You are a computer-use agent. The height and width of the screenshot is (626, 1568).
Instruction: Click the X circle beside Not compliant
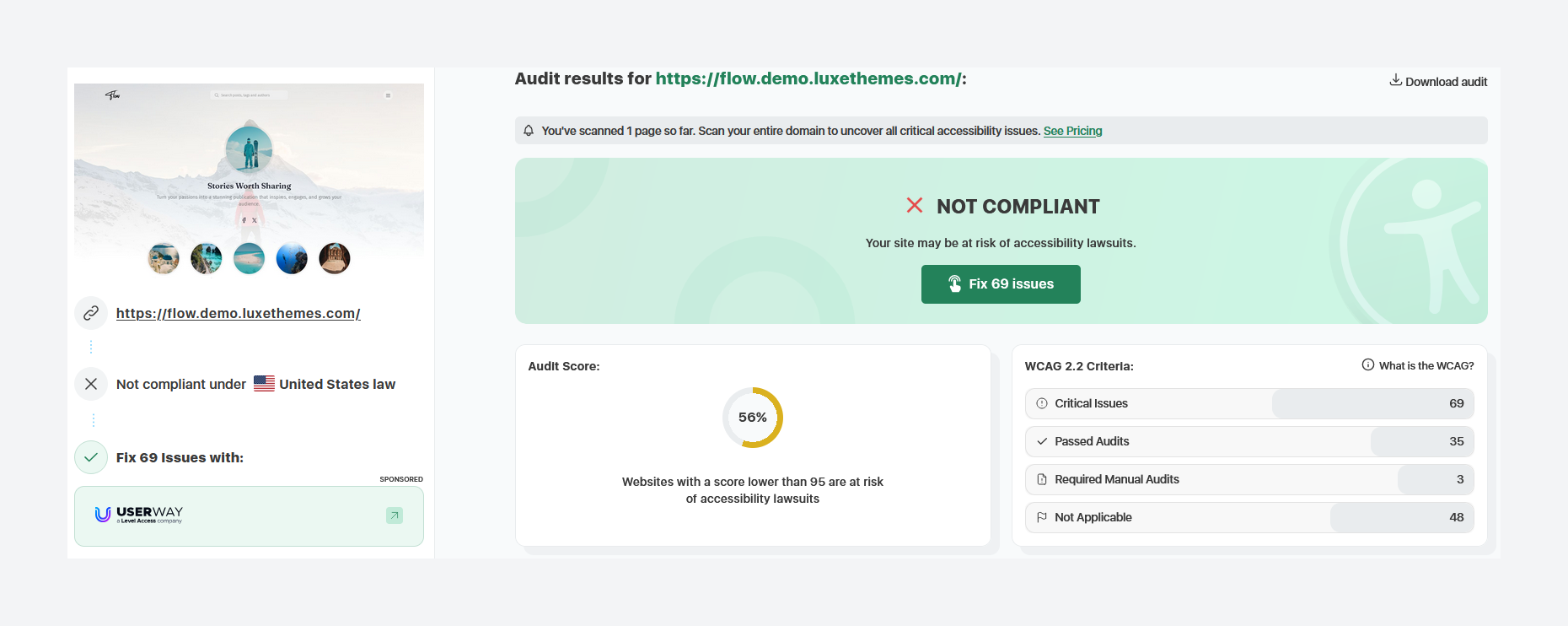tap(91, 384)
